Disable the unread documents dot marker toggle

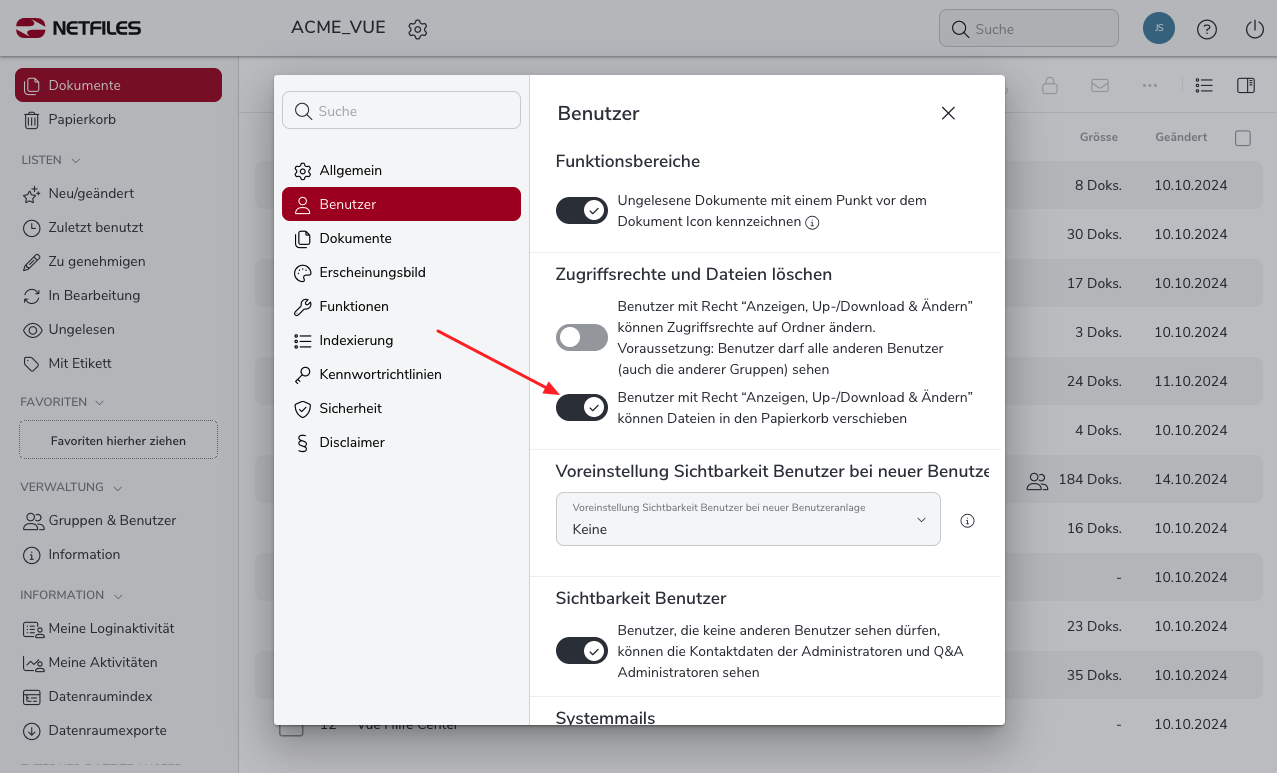pos(582,210)
